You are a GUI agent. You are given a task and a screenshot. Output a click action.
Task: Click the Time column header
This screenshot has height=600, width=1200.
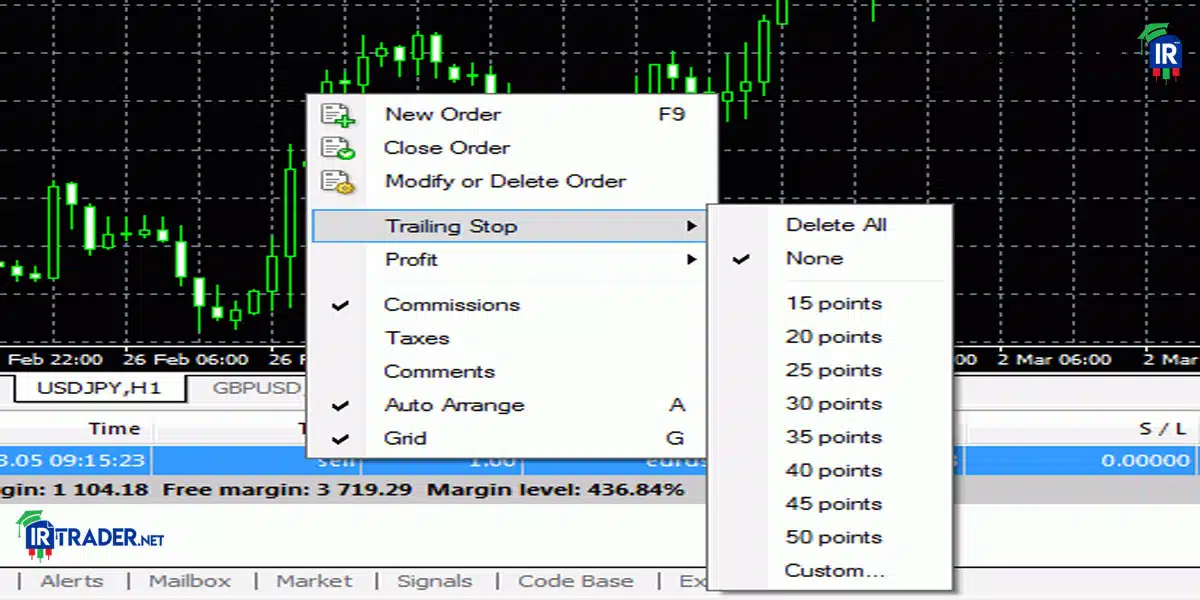click(x=113, y=429)
